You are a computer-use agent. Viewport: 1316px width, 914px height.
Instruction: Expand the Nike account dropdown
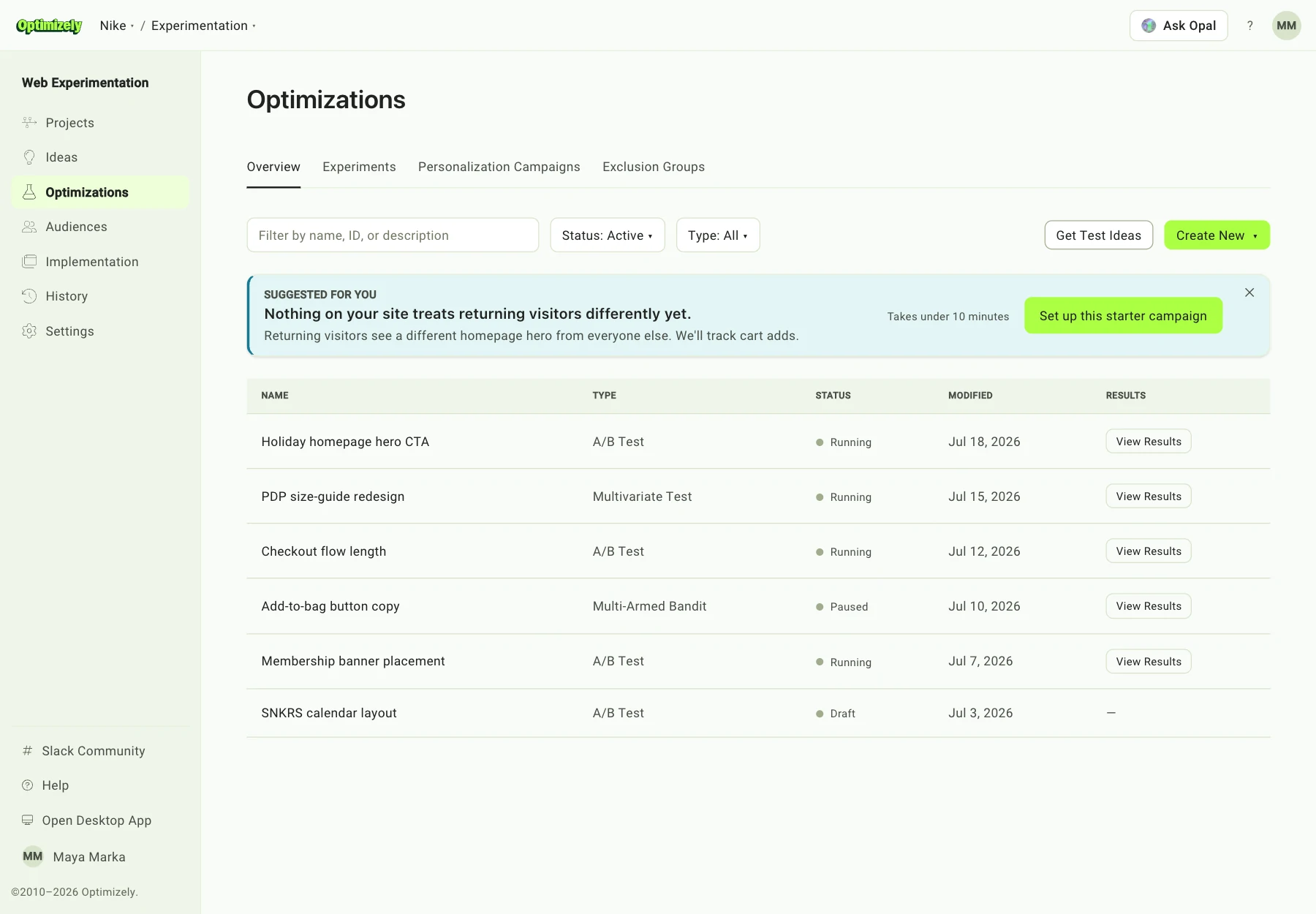click(x=117, y=26)
